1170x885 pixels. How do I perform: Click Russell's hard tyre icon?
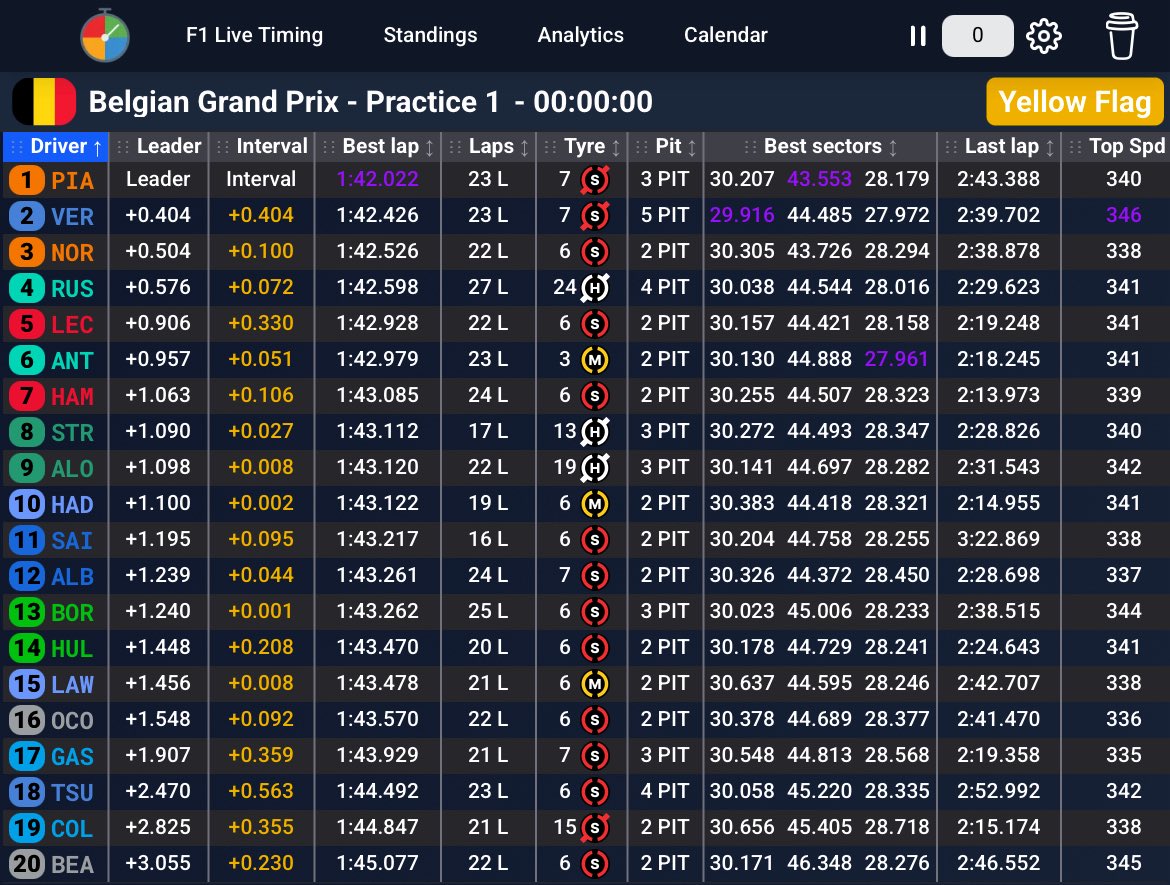click(595, 288)
